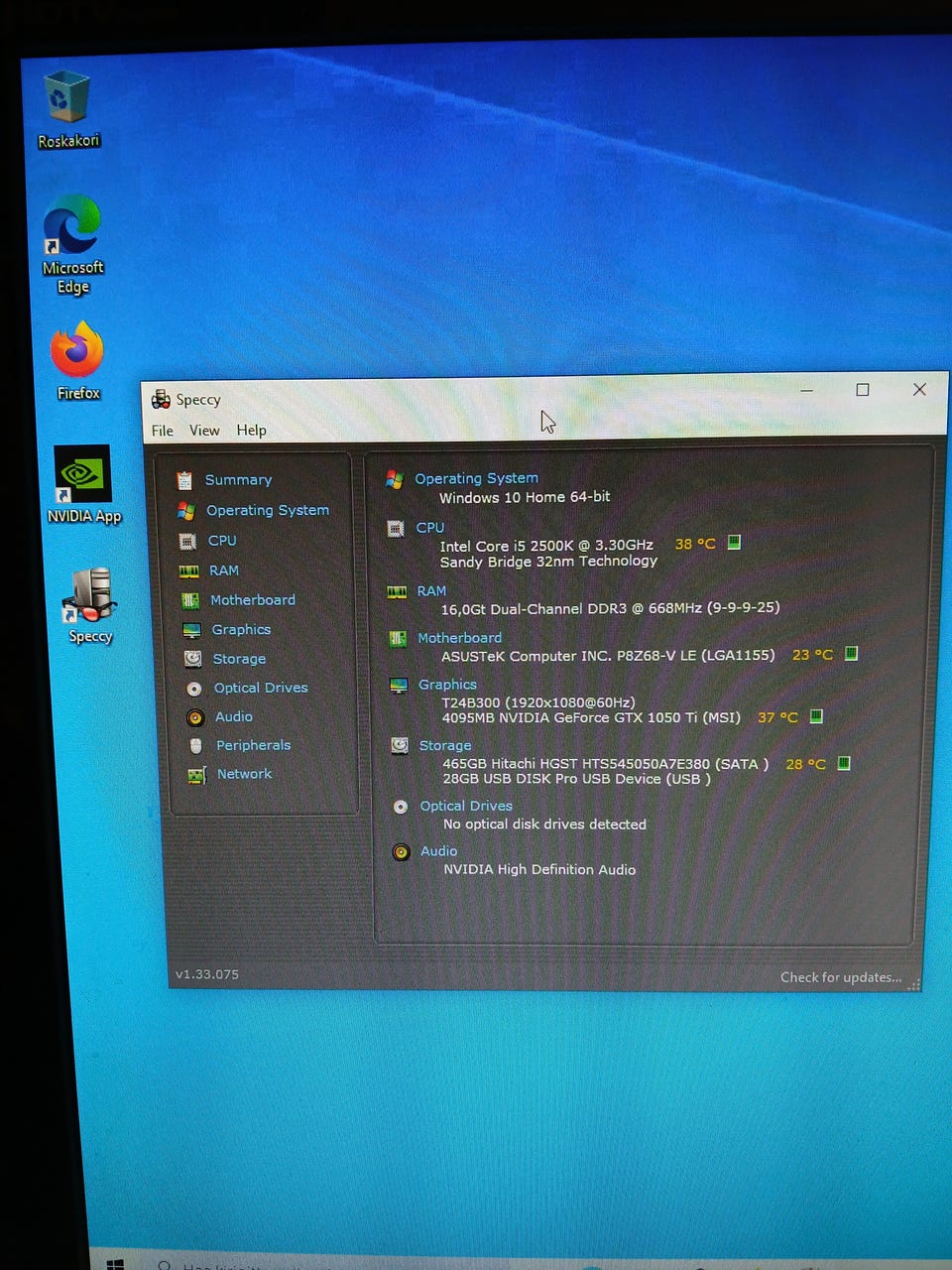
Task: Click the disc icon beside Optical Drives heading
Action: [401, 807]
